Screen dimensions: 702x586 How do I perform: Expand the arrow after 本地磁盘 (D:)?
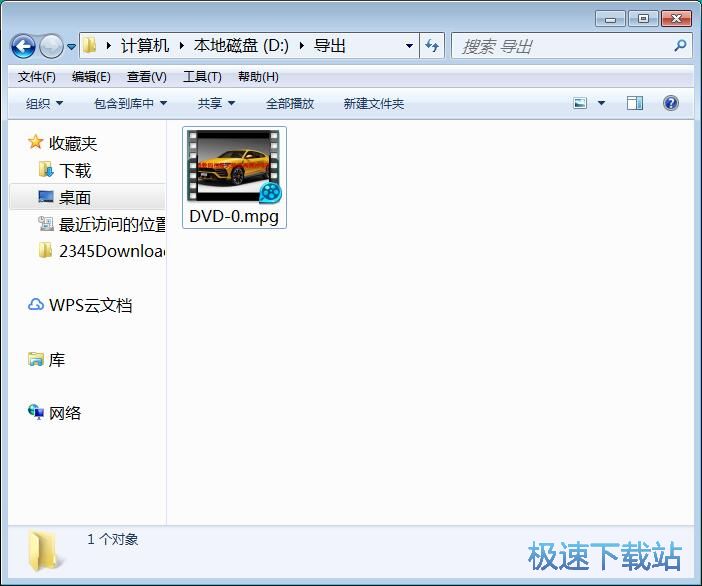click(301, 46)
